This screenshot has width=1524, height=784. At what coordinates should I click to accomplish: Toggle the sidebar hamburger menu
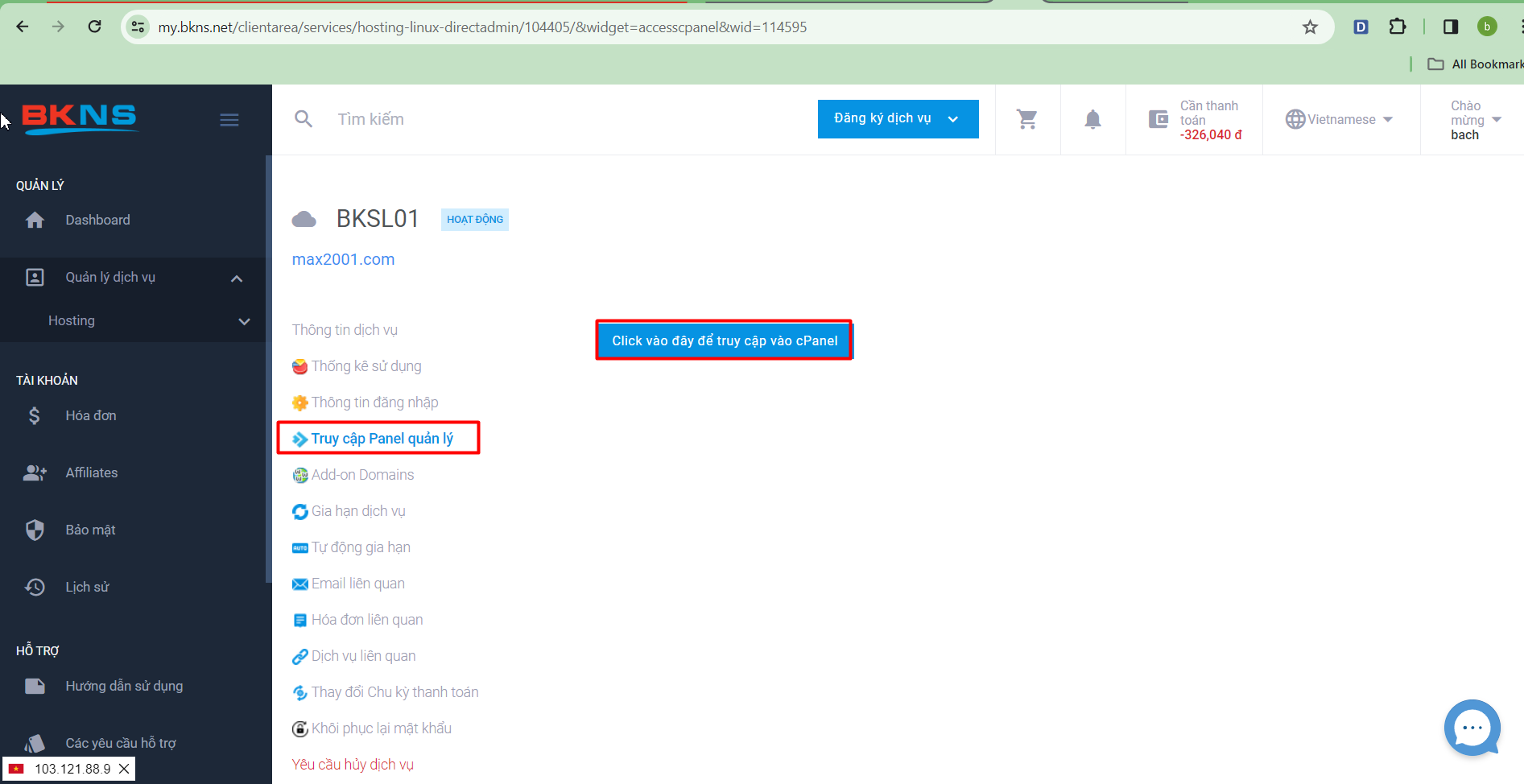pos(229,120)
